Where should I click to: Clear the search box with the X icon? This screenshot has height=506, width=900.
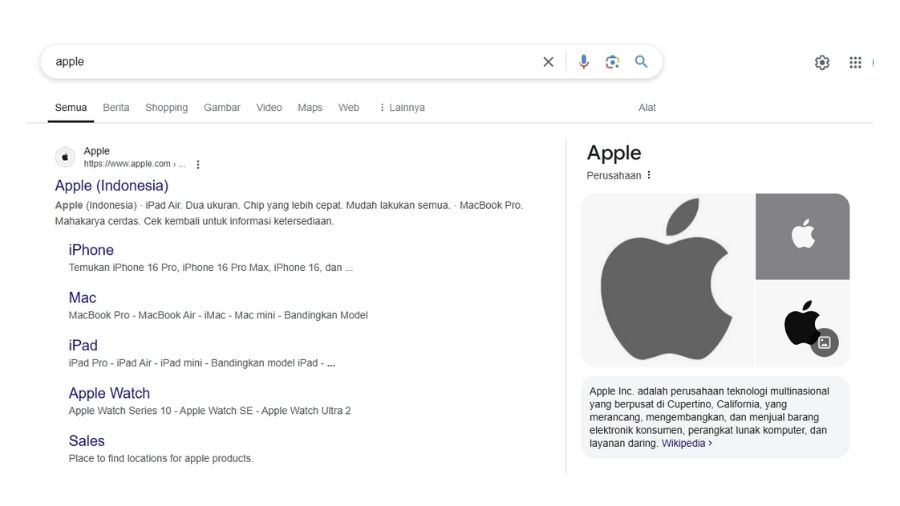pyautogui.click(x=548, y=62)
